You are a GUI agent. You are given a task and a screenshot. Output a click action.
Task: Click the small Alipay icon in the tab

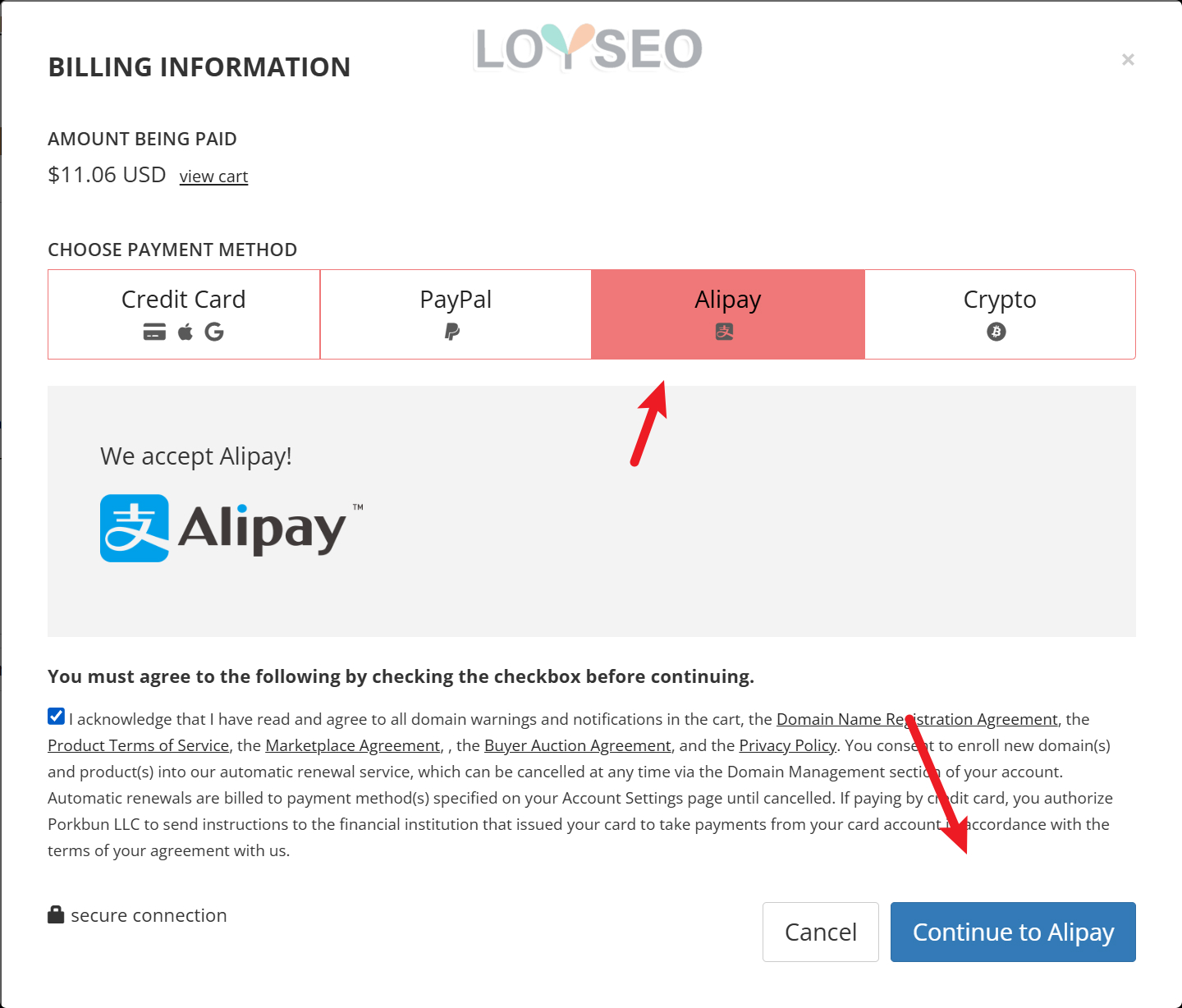point(724,332)
